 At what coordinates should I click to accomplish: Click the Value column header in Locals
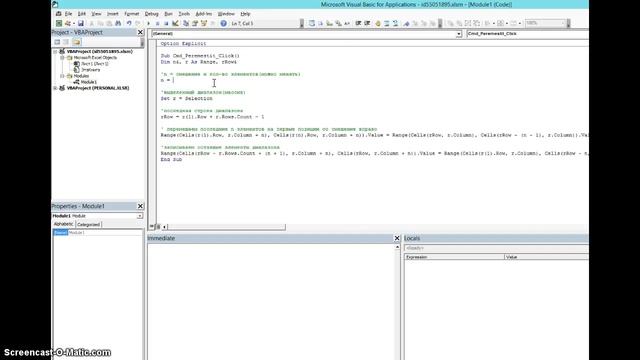(547, 257)
